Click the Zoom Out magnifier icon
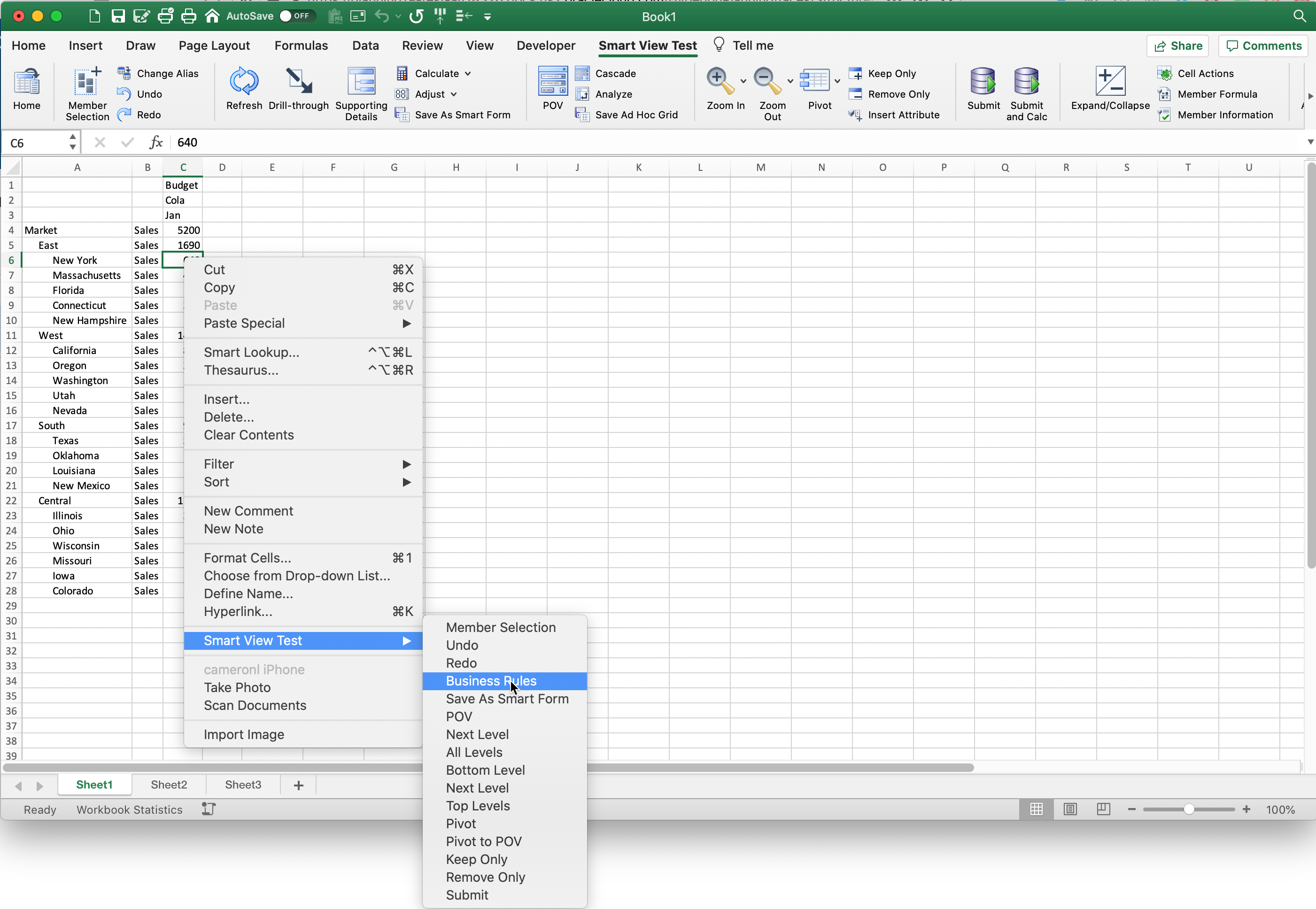1316x909 pixels. [767, 81]
